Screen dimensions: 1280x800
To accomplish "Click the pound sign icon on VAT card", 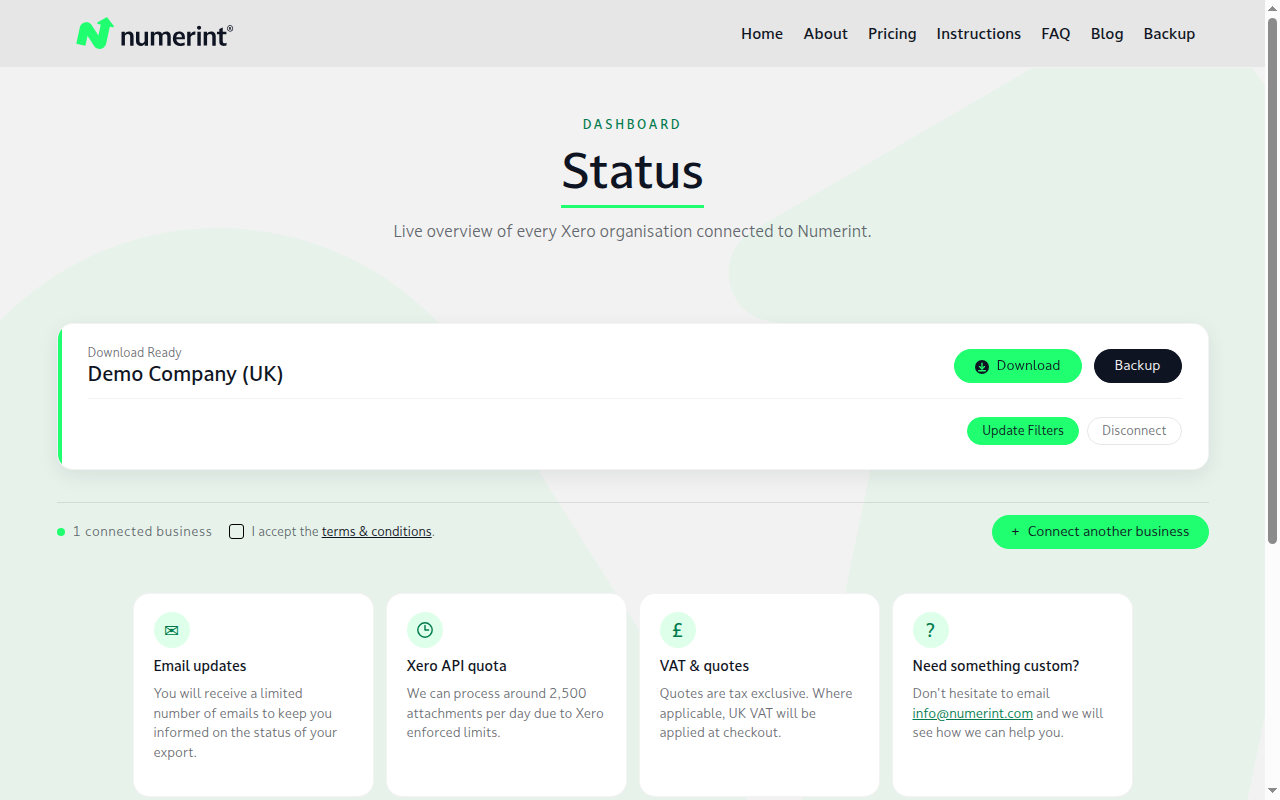I will (678, 630).
